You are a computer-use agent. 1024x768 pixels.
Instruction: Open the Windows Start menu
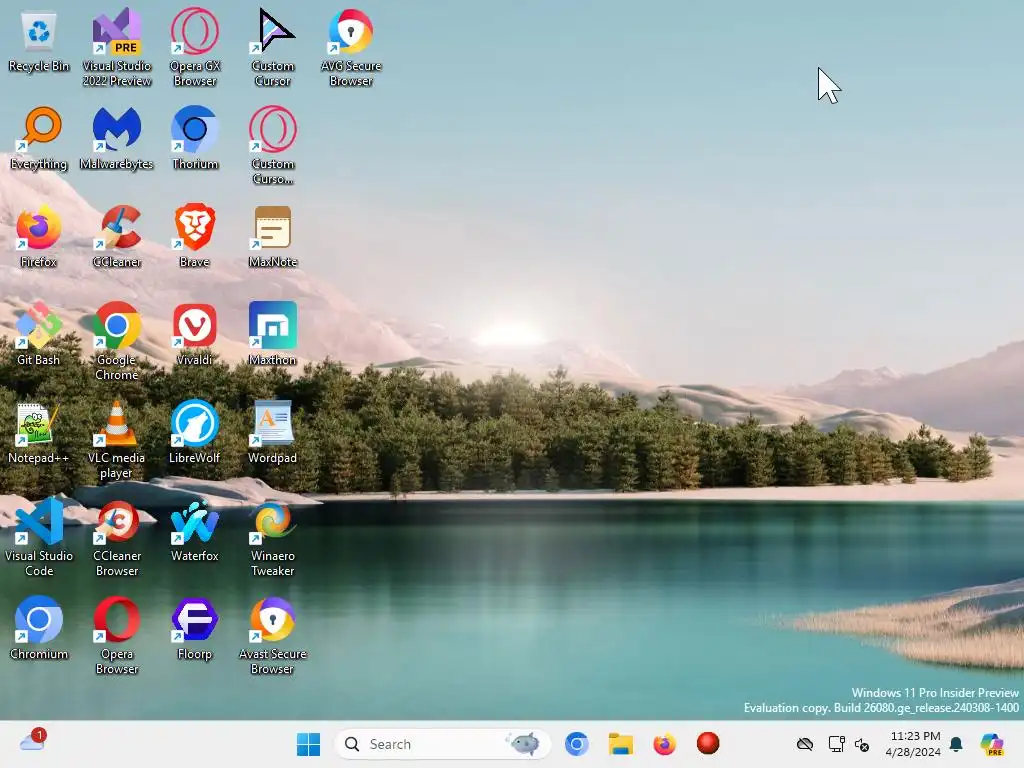[308, 744]
